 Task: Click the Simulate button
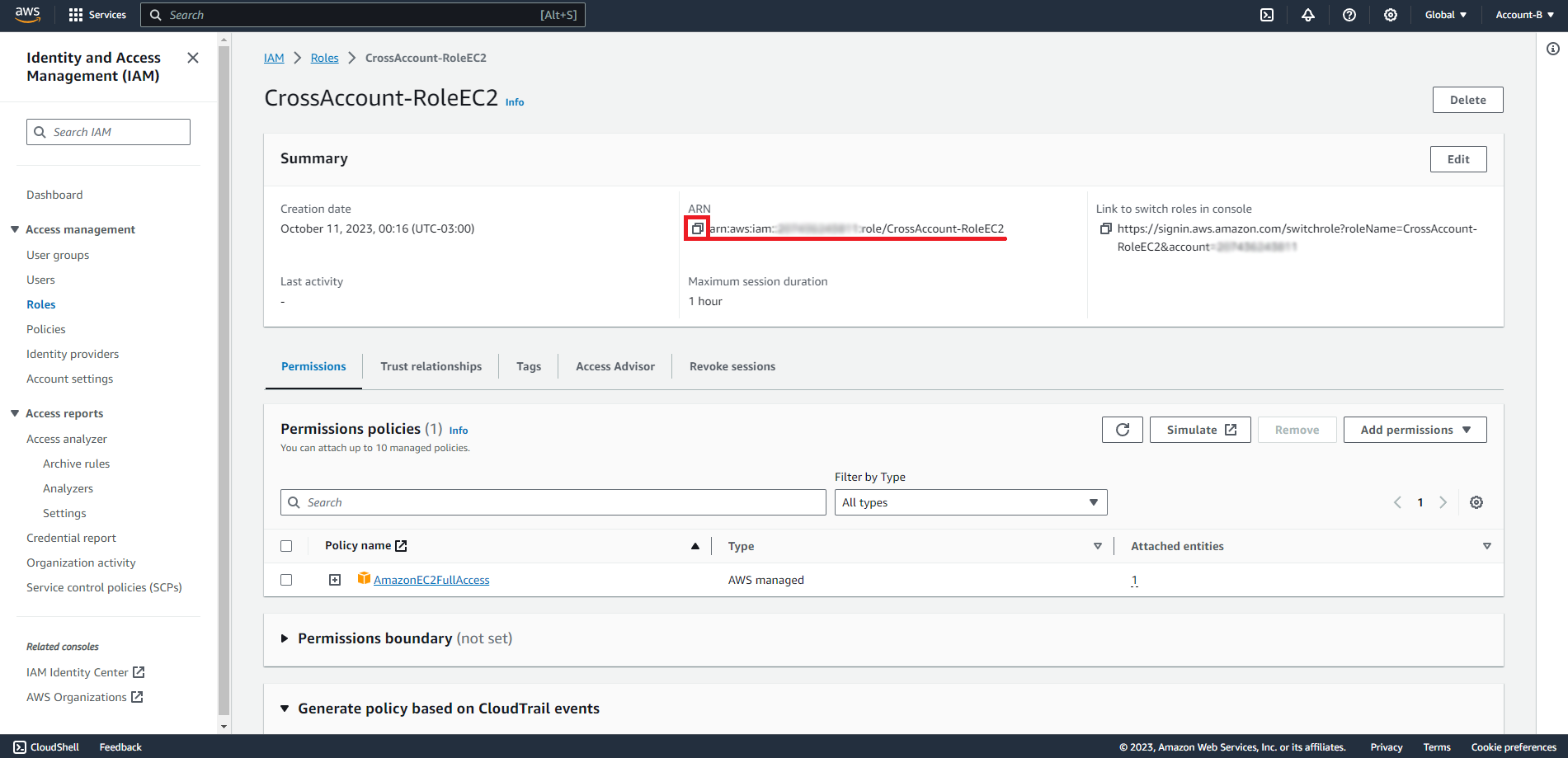[1200, 430]
